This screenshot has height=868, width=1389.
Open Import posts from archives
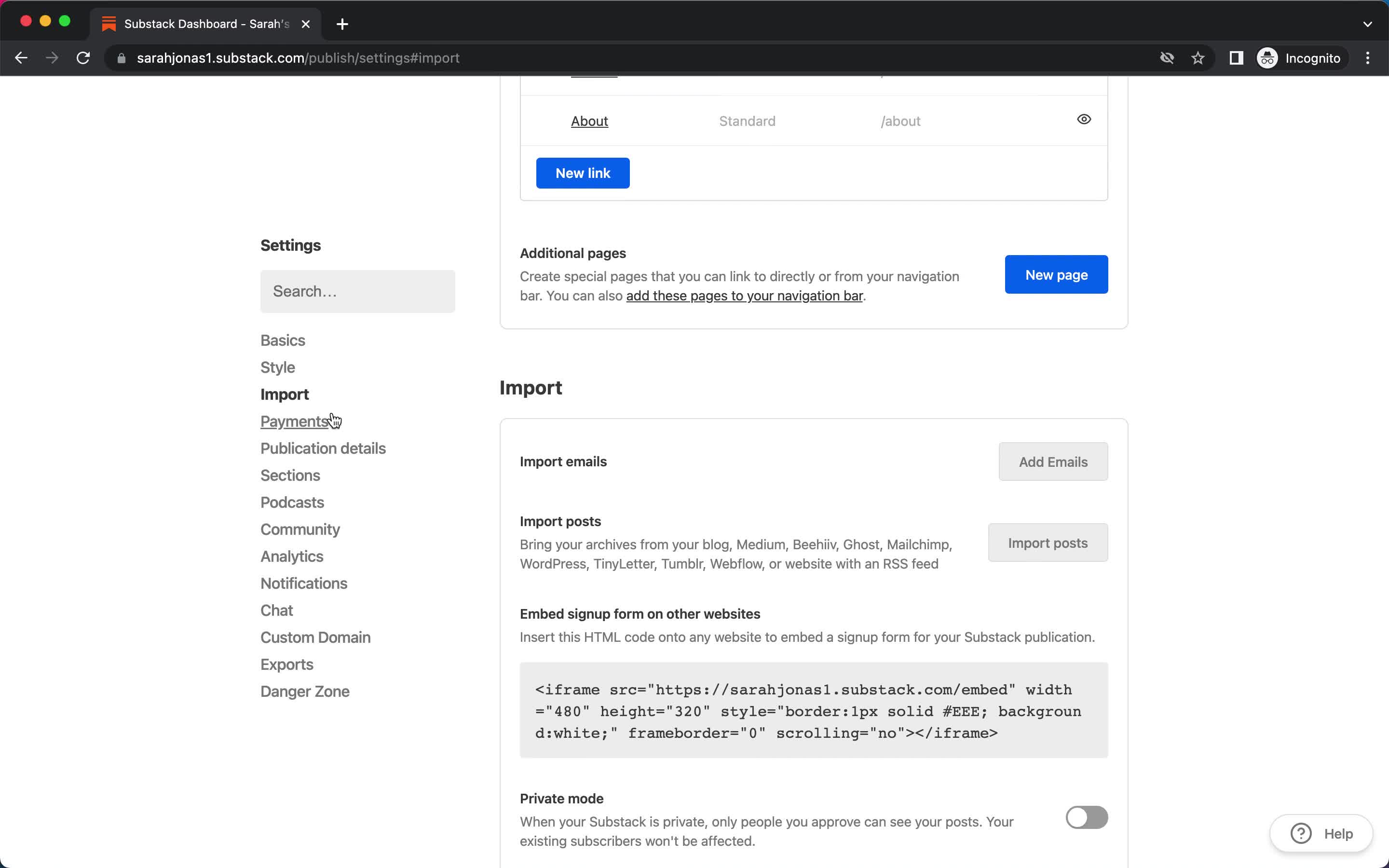1047,542
